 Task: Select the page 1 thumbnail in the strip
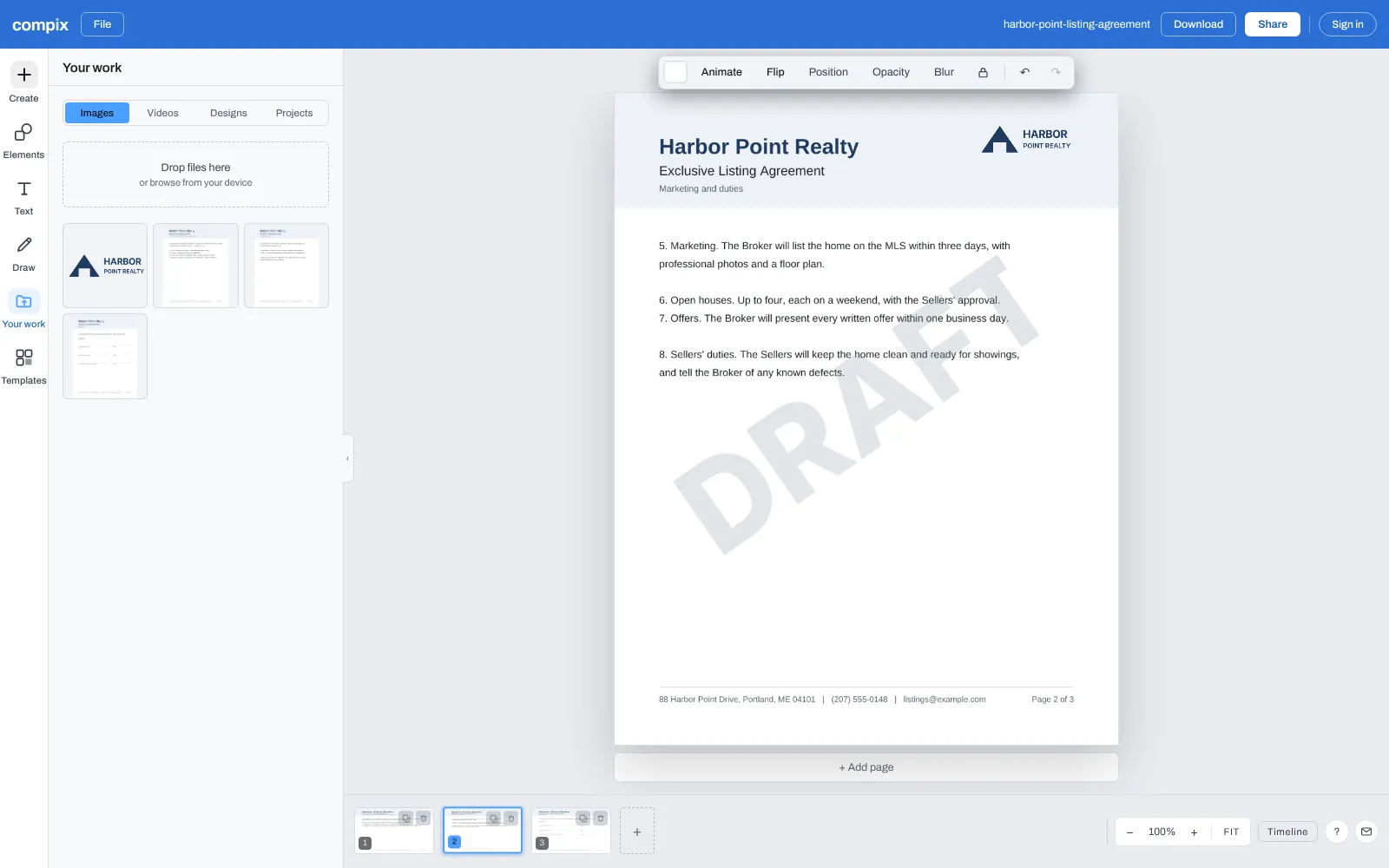(394, 831)
